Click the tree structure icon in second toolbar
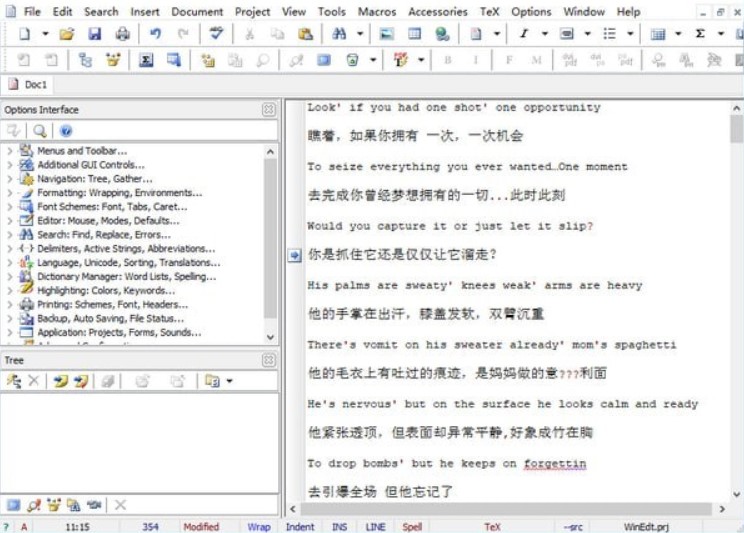 point(85,60)
